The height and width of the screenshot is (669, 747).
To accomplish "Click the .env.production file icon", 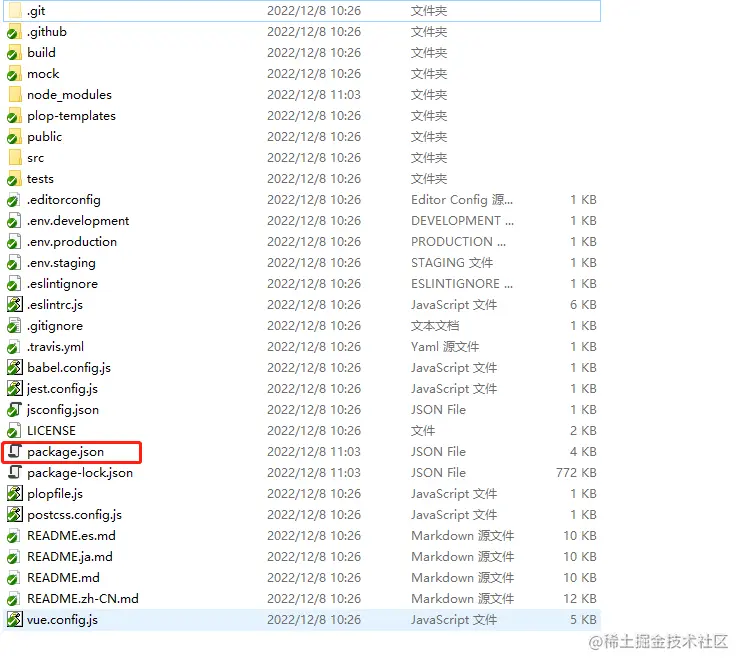I will tap(14, 242).
